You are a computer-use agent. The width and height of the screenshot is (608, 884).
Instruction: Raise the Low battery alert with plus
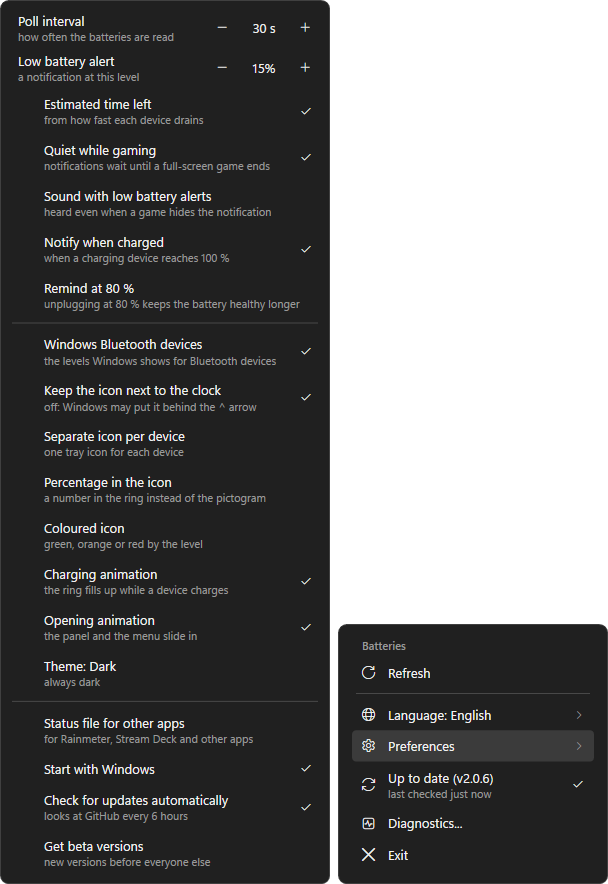pyautogui.click(x=305, y=68)
